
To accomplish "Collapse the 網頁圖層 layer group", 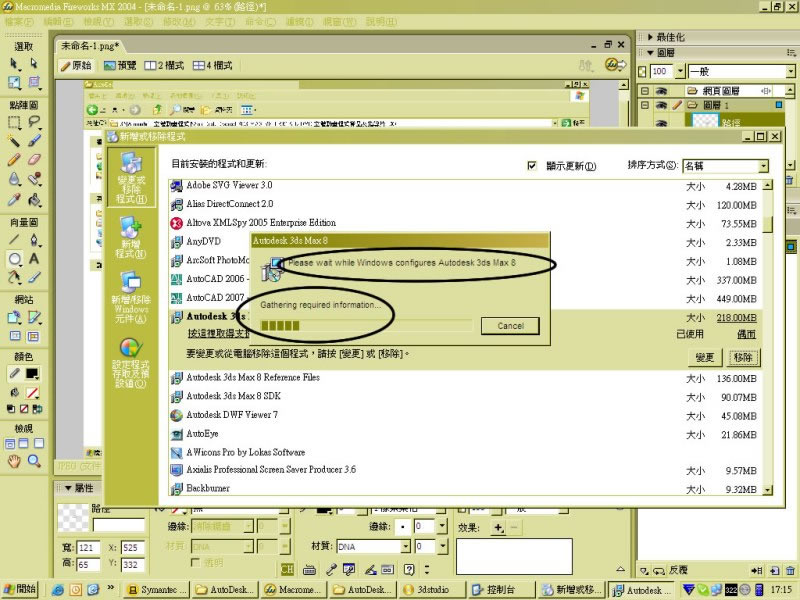I will [645, 91].
